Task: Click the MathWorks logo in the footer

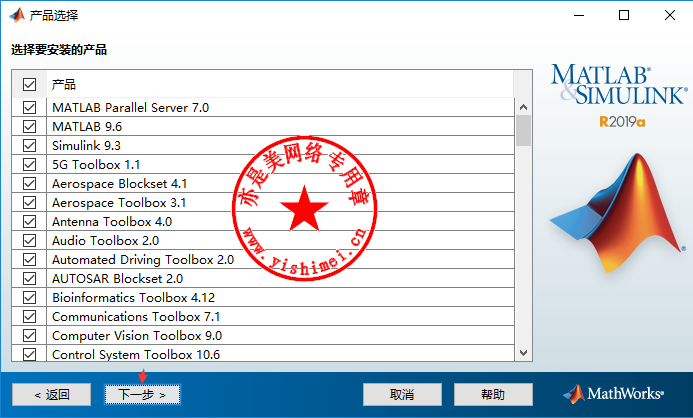Action: (613, 393)
